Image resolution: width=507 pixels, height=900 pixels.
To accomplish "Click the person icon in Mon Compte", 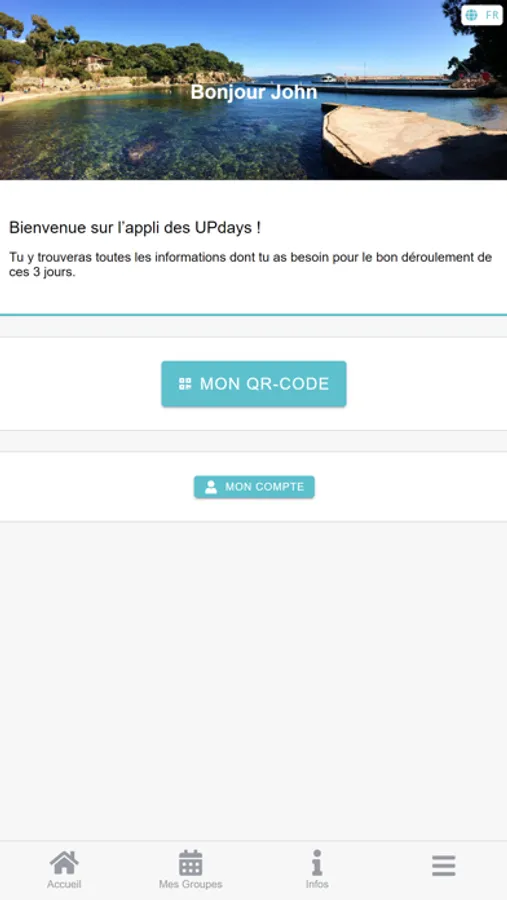I will 211,487.
